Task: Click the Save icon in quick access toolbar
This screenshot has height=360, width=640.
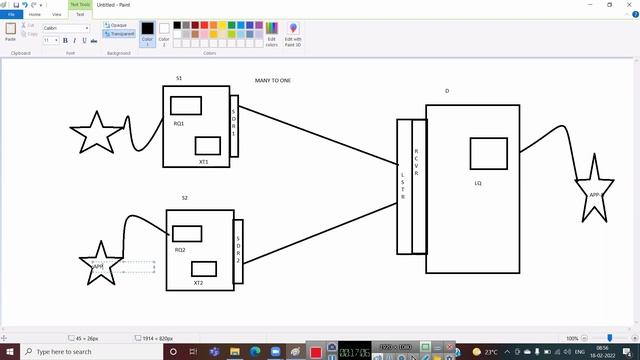Action: pyautogui.click(x=16, y=5)
